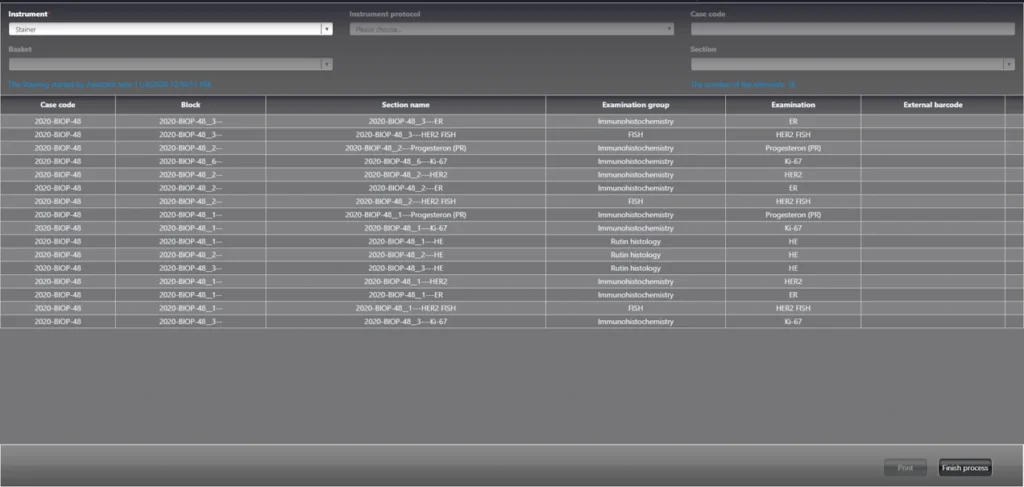Click the Case code input field
Screen dimensions: 1024x487
click(852, 29)
